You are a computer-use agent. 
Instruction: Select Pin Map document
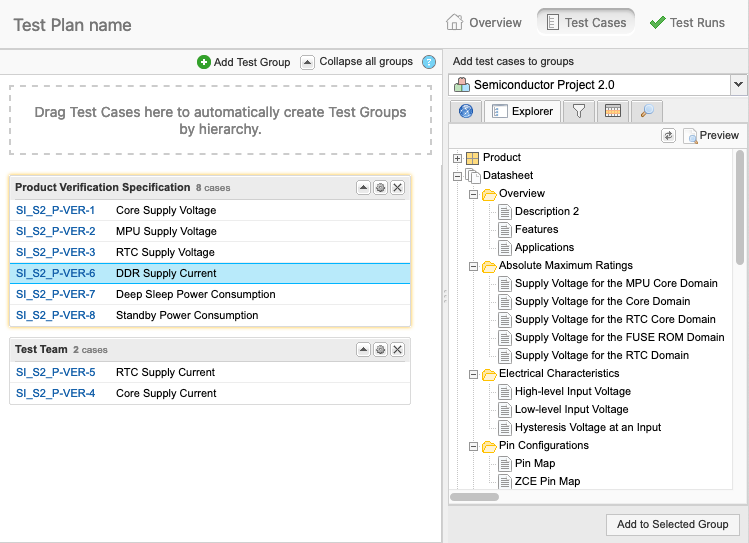tap(535, 463)
